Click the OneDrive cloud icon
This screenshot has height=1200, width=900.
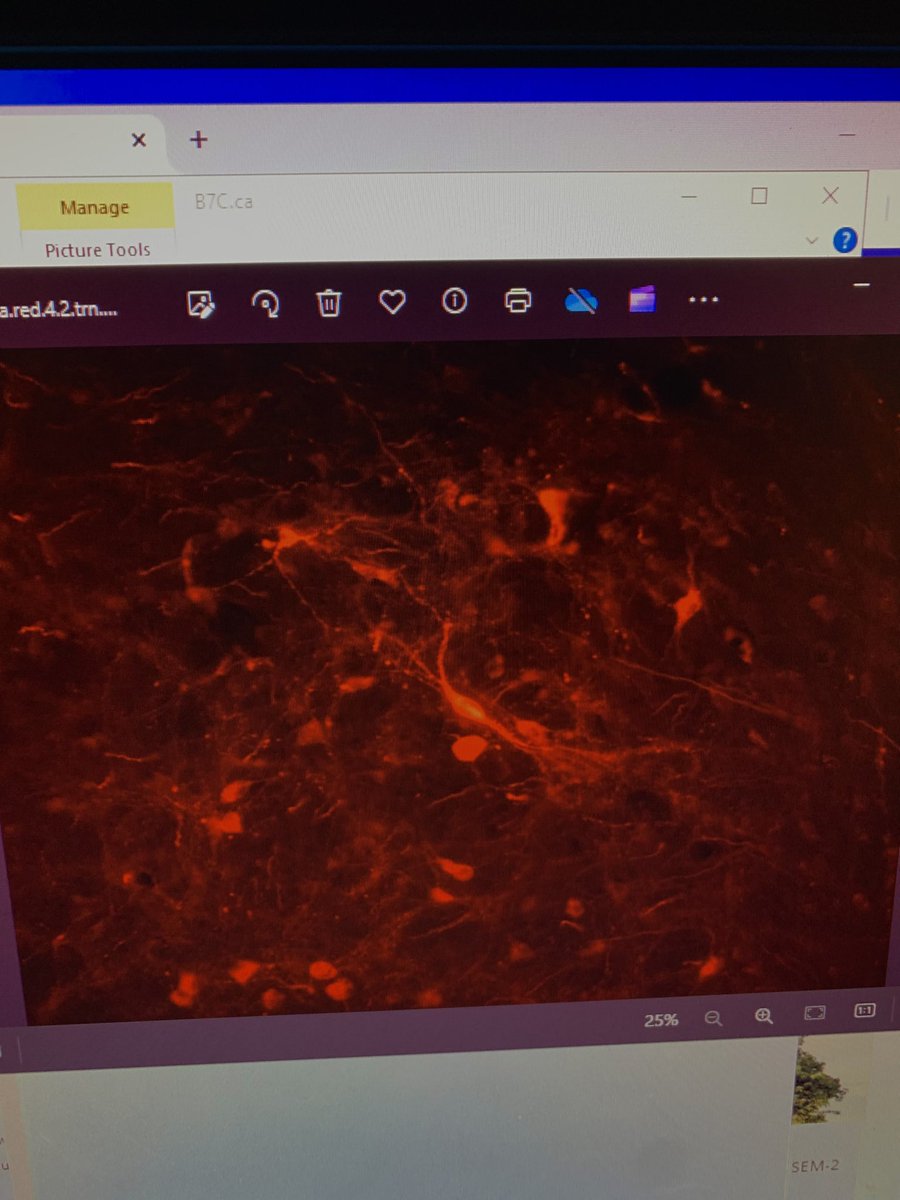pyautogui.click(x=581, y=299)
